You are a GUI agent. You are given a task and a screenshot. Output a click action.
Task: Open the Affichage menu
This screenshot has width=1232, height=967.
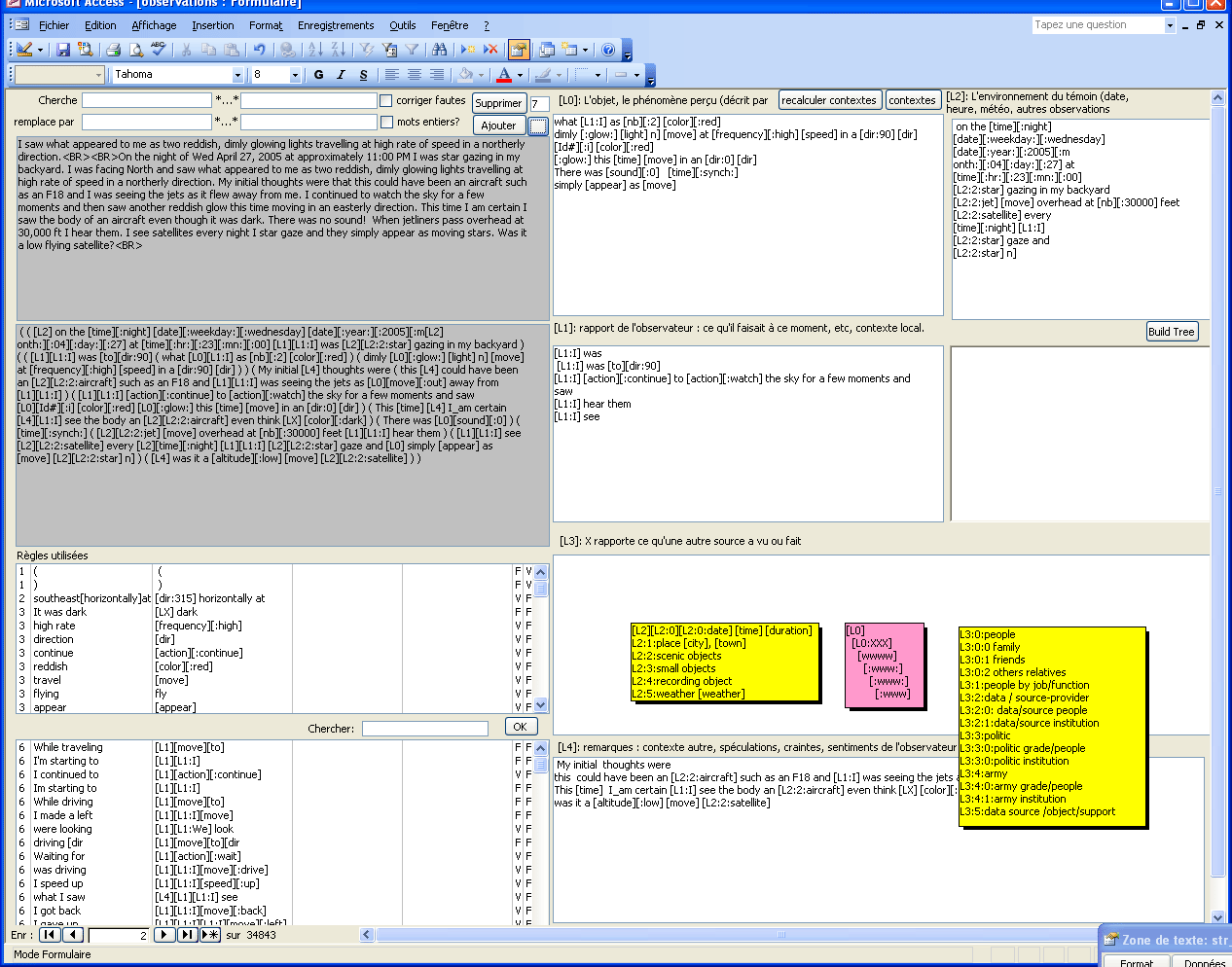(x=154, y=25)
